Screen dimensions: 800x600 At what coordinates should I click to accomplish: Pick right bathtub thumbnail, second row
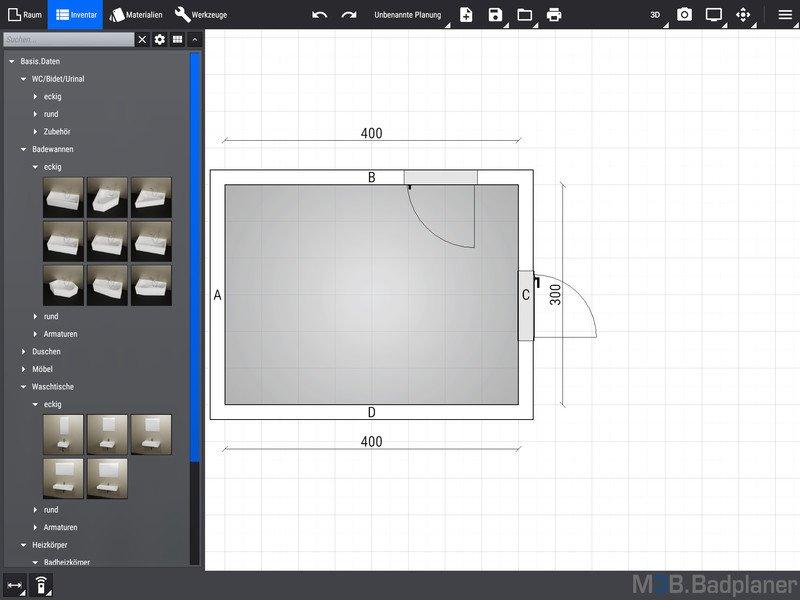click(151, 242)
